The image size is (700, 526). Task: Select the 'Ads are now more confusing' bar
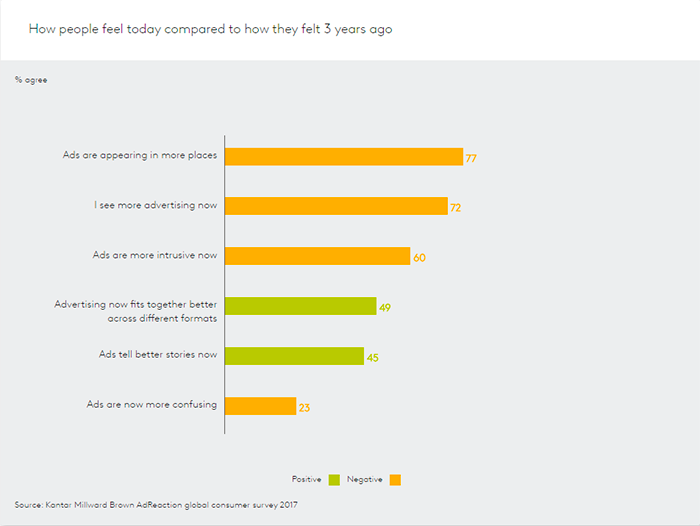click(x=260, y=406)
